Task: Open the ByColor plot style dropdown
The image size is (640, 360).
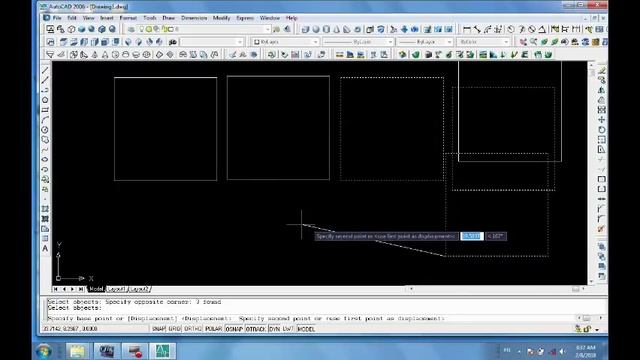Action: click(506, 42)
